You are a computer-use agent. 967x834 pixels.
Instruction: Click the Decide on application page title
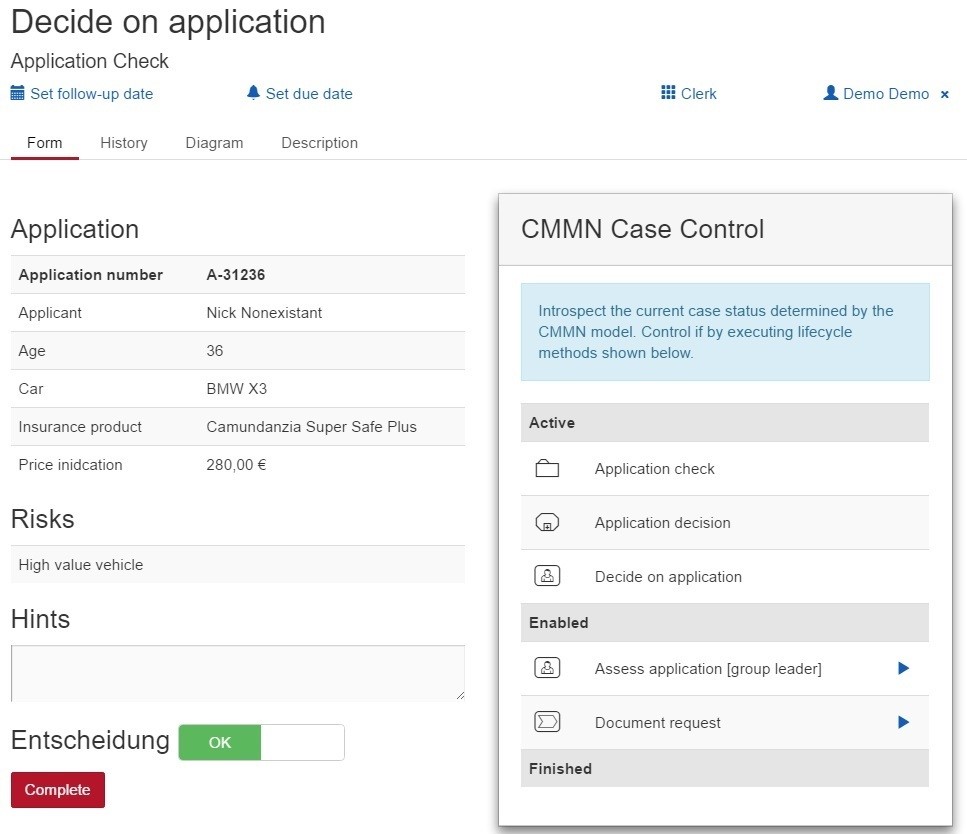point(168,22)
